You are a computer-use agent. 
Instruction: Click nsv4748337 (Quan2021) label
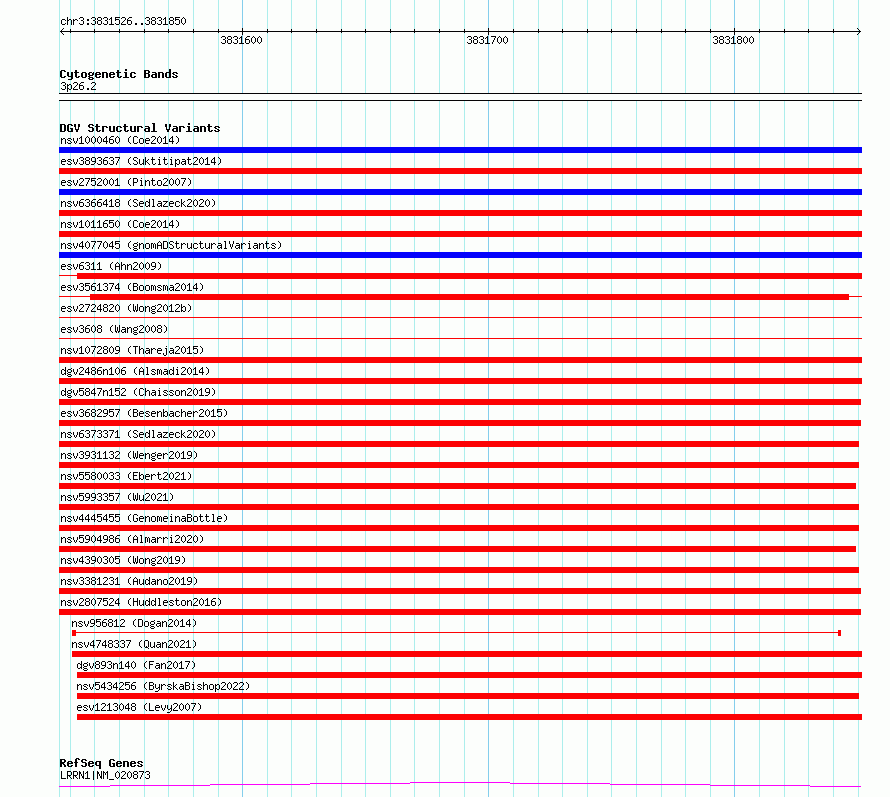[x=134, y=644]
